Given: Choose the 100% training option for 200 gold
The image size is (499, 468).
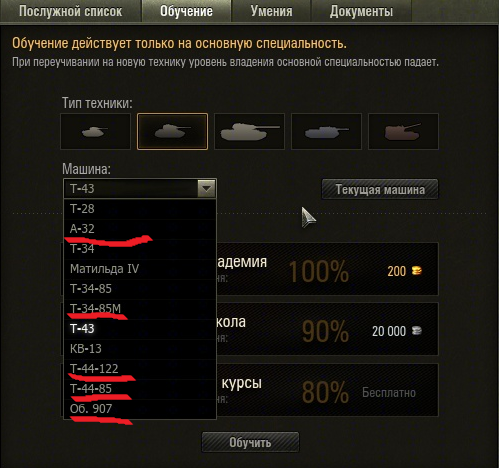Looking at the screenshot, I should [327, 269].
